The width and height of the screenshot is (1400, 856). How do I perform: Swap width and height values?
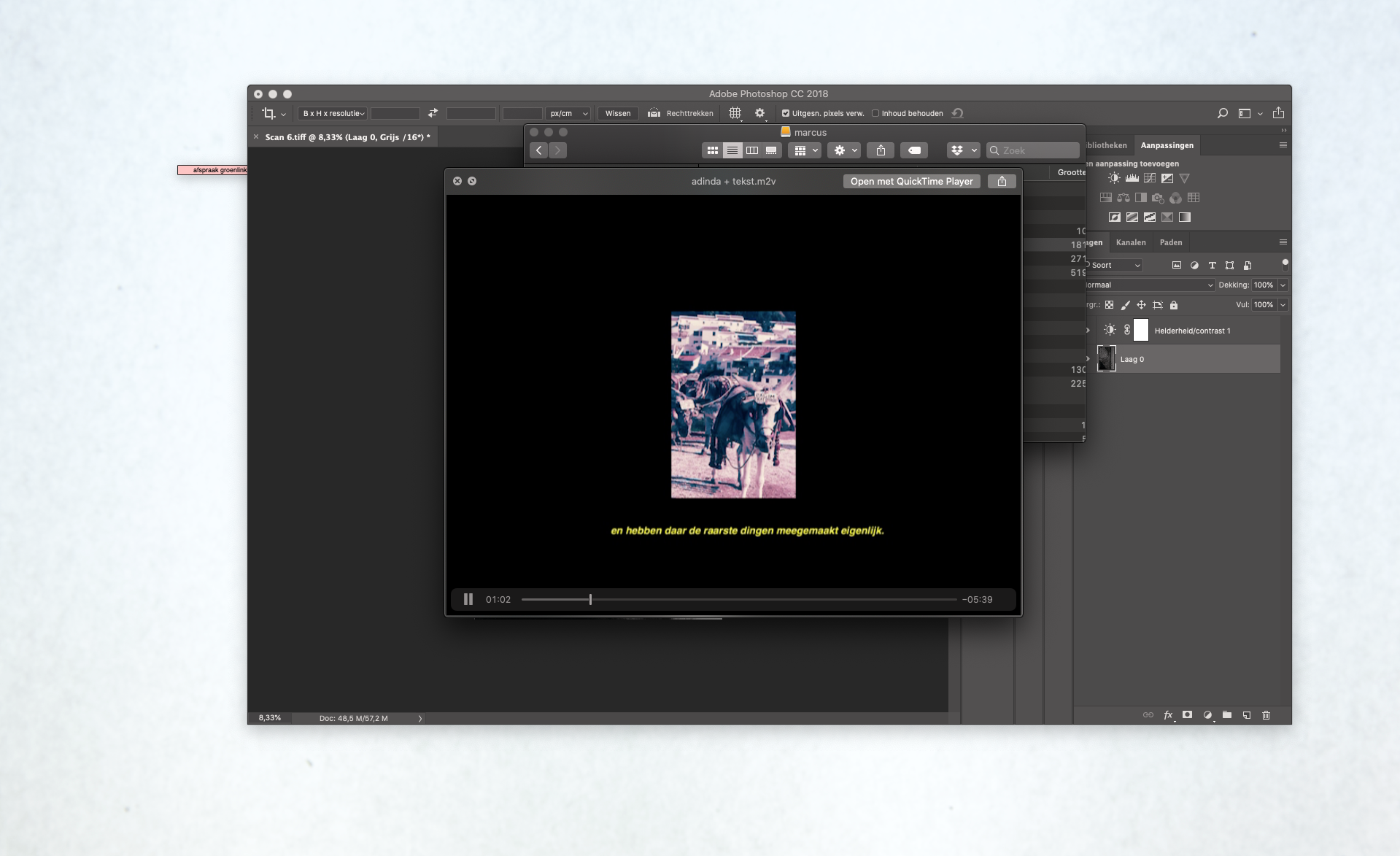[433, 113]
